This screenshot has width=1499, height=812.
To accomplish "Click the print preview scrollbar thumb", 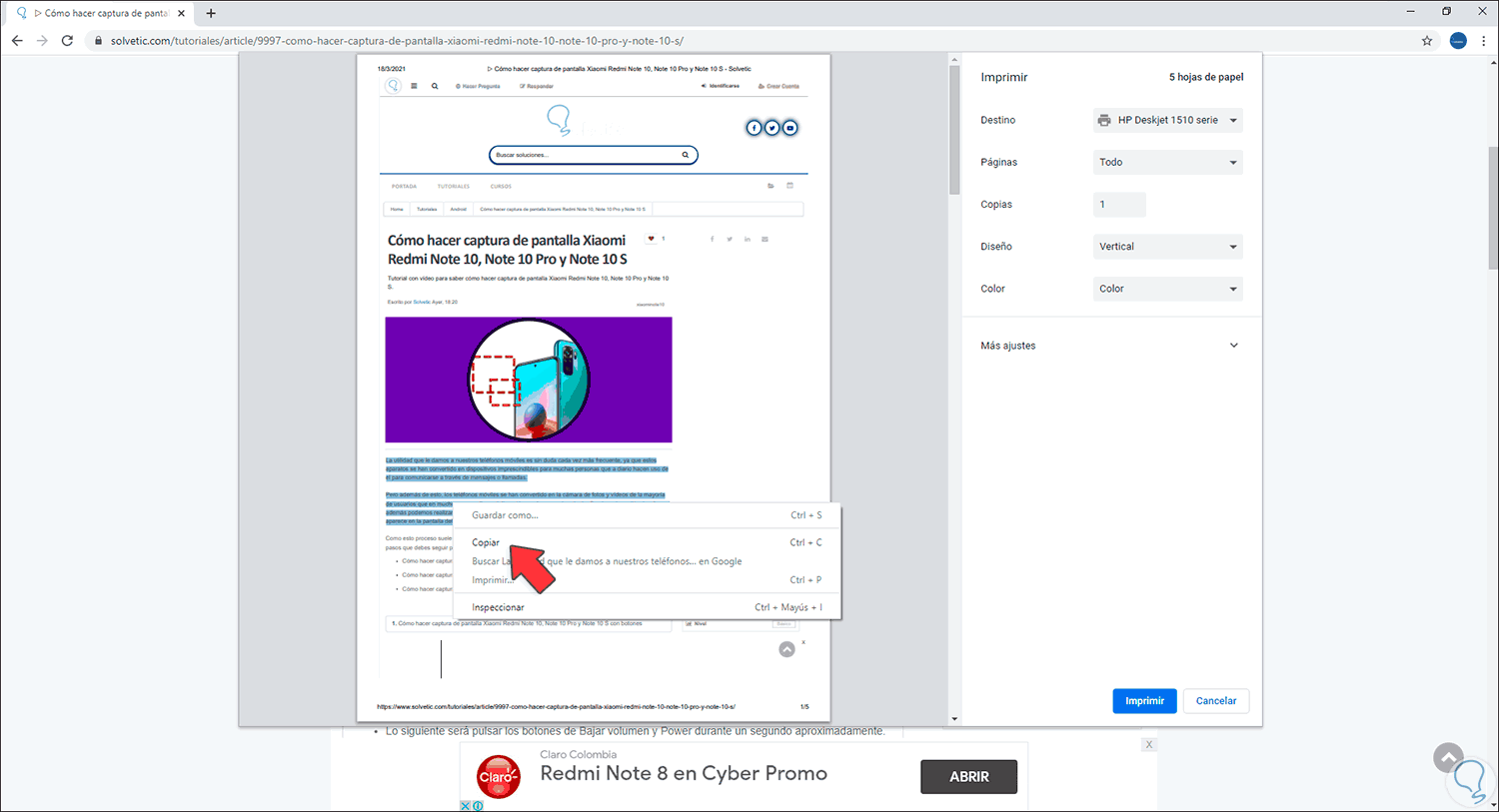I will (954, 130).
